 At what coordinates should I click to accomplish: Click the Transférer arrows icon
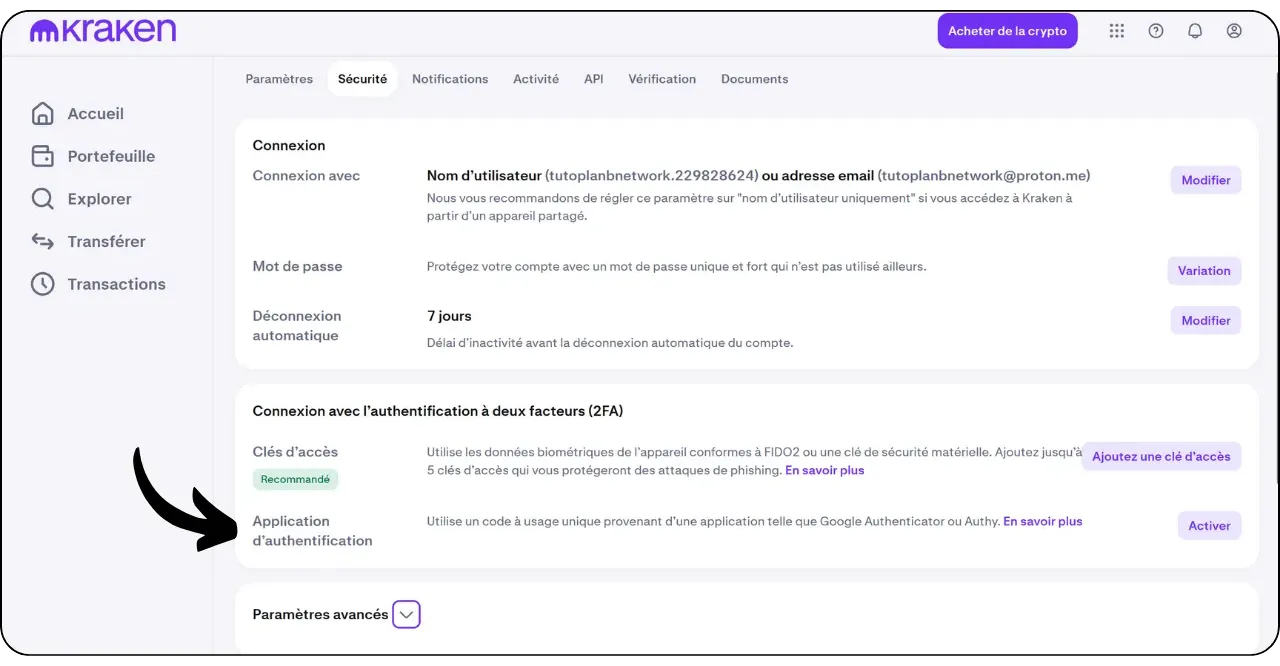pos(42,241)
